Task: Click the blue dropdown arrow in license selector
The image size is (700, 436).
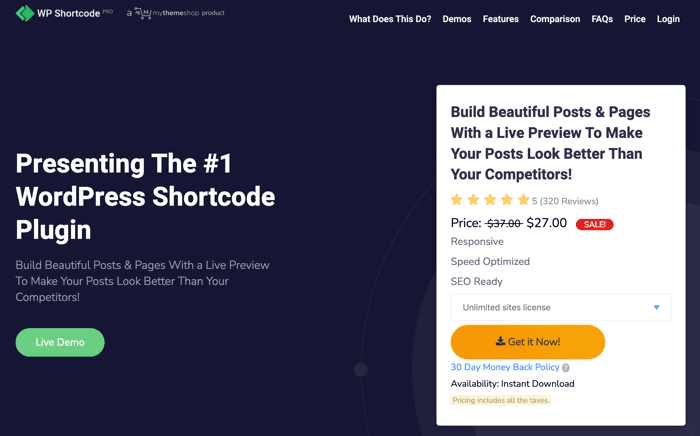Action: pyautogui.click(x=657, y=307)
